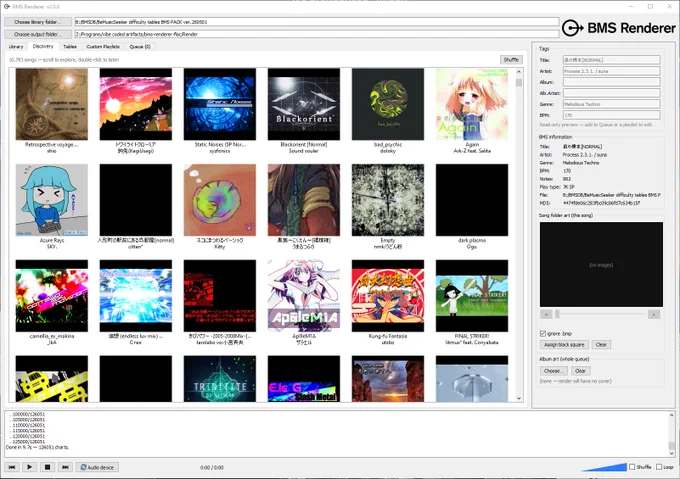
Task: Select the camellia_ex_makina cover
Action: (52, 296)
